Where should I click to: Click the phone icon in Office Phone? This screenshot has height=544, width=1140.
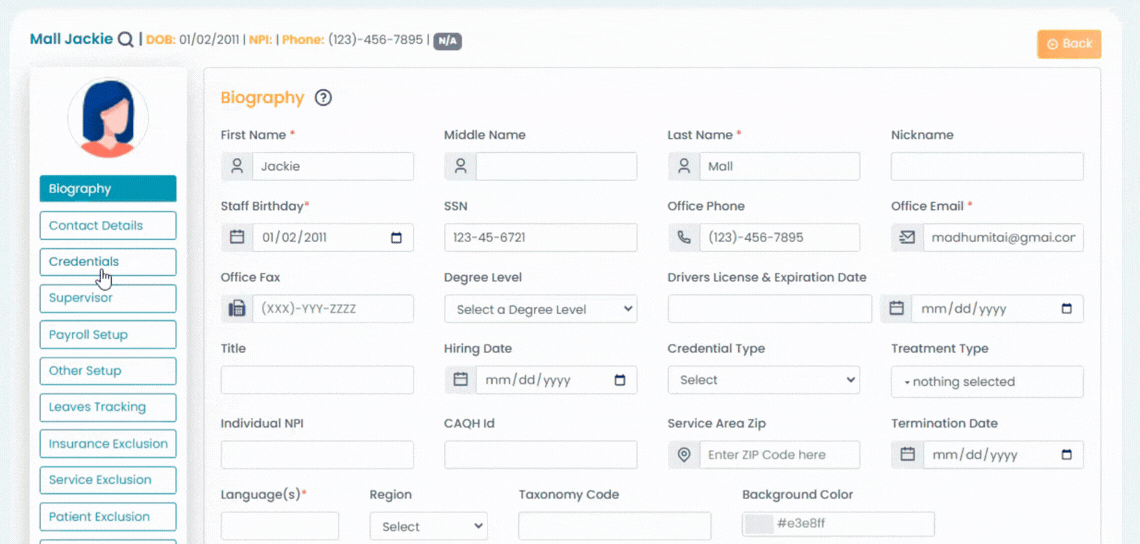click(x=684, y=238)
